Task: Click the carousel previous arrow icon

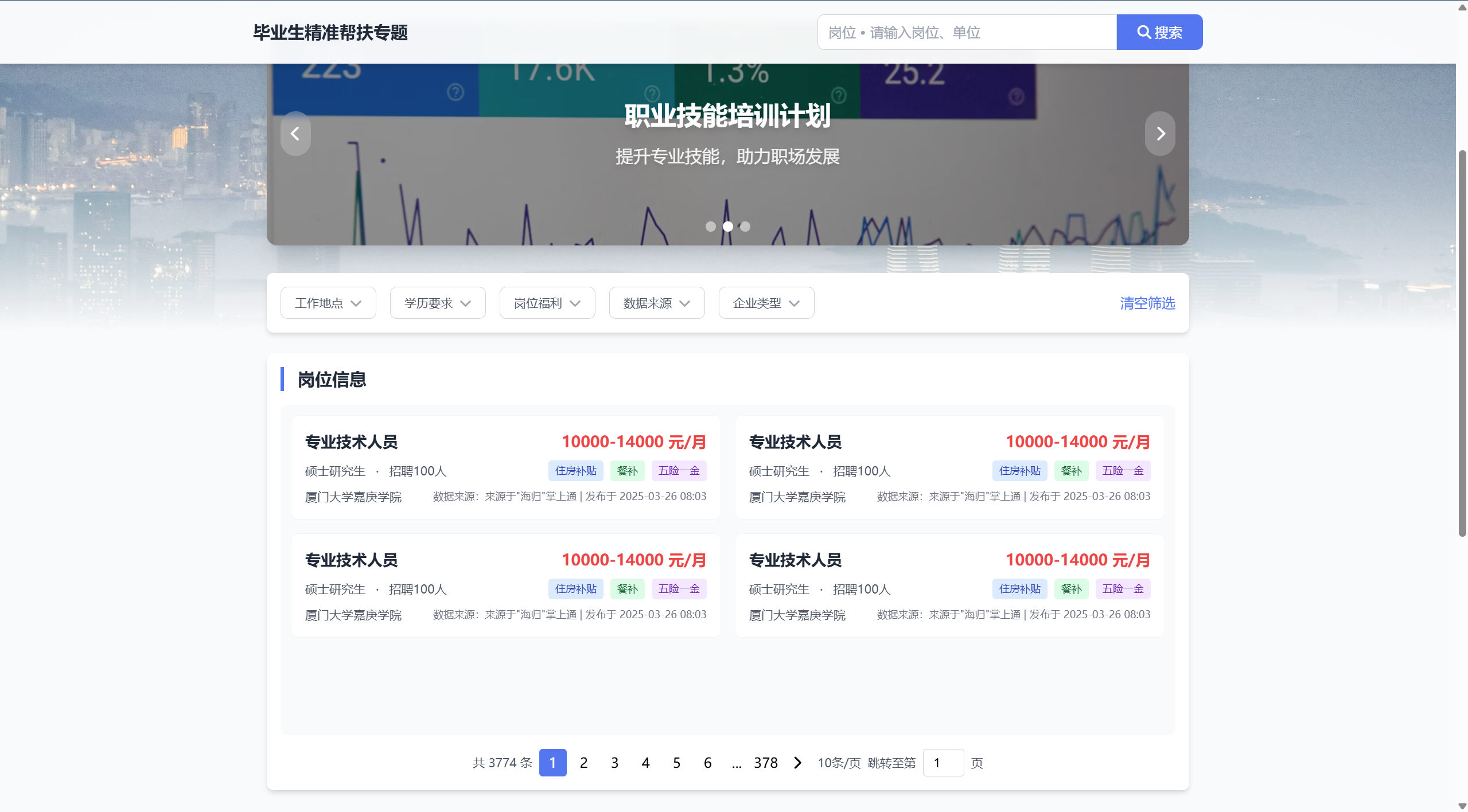Action: (x=295, y=134)
